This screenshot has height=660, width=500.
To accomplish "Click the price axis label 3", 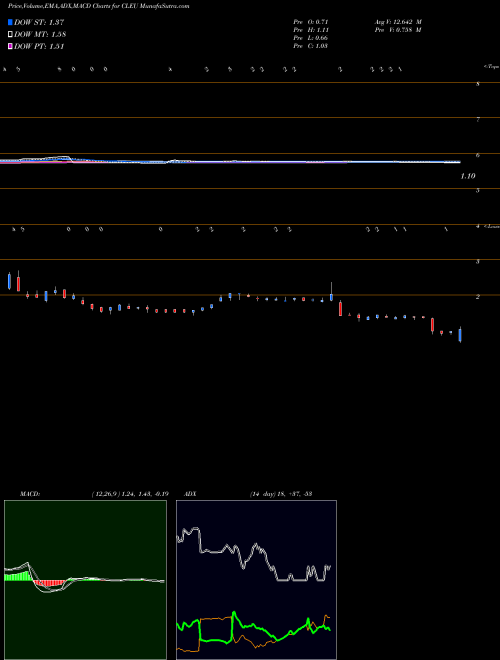I will (x=478, y=262).
